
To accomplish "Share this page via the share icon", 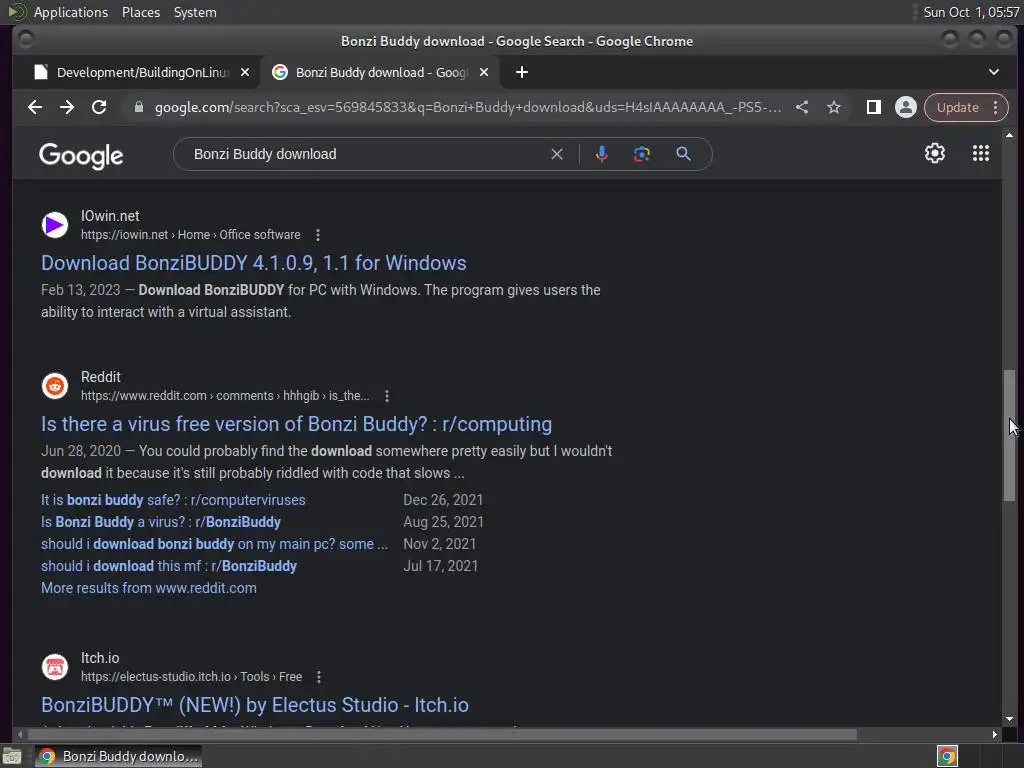I will click(802, 107).
